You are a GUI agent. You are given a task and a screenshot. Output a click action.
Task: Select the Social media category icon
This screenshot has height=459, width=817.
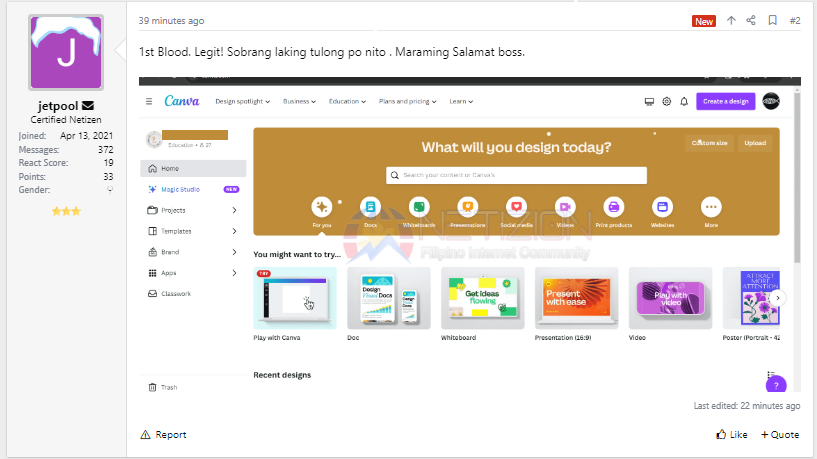pyautogui.click(x=516, y=207)
